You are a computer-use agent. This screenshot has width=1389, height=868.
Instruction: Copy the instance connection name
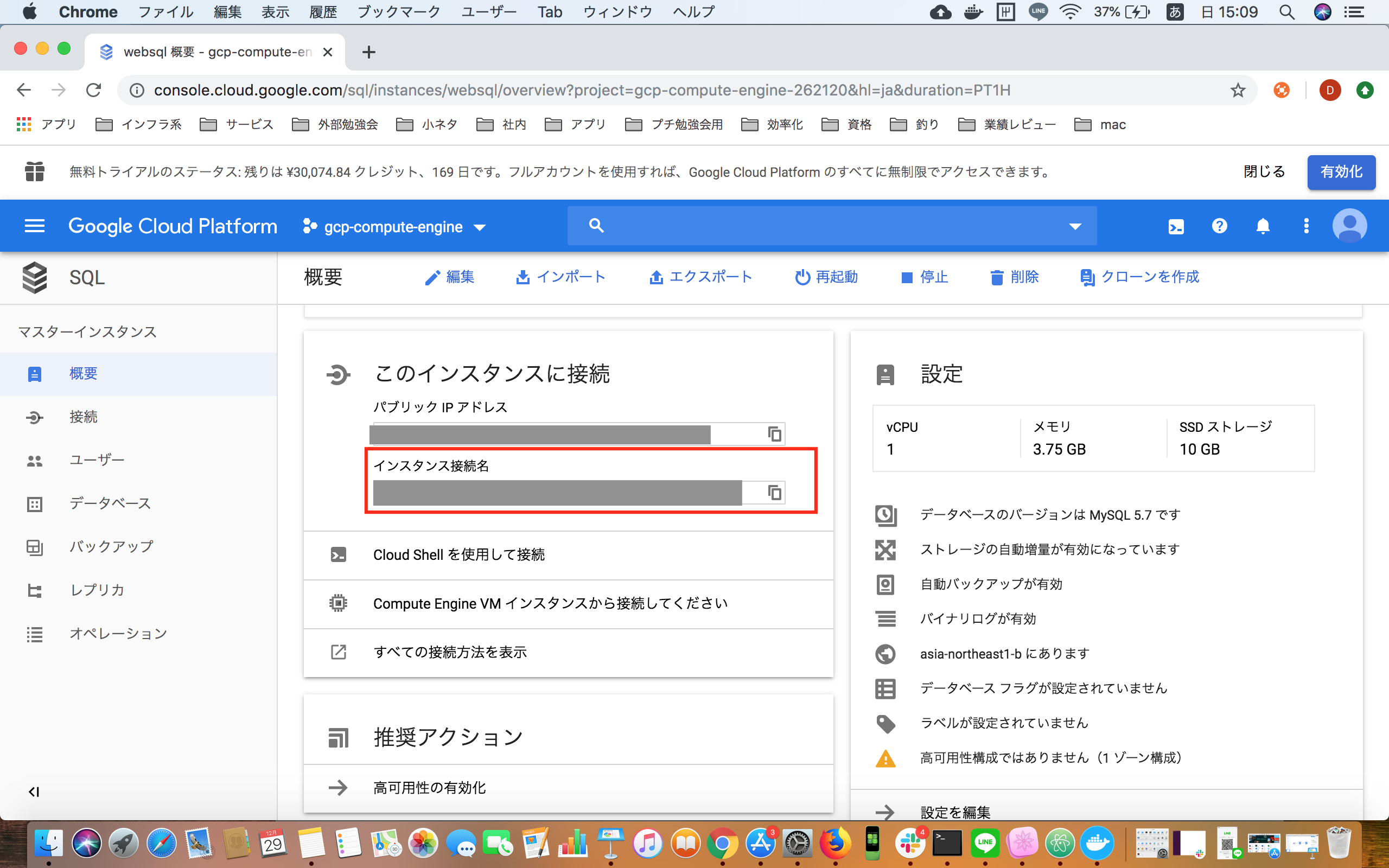click(774, 493)
